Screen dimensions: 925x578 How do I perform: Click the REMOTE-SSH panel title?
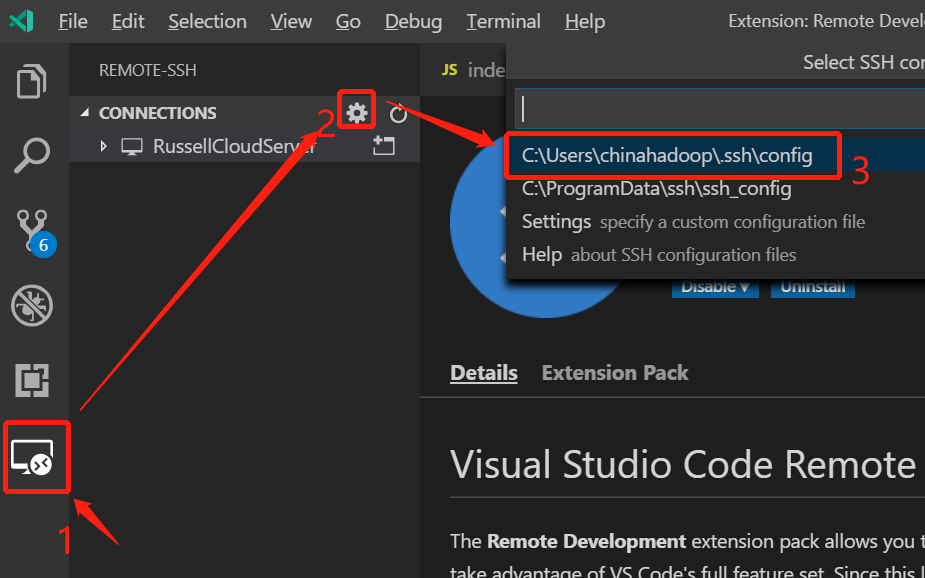pos(147,70)
